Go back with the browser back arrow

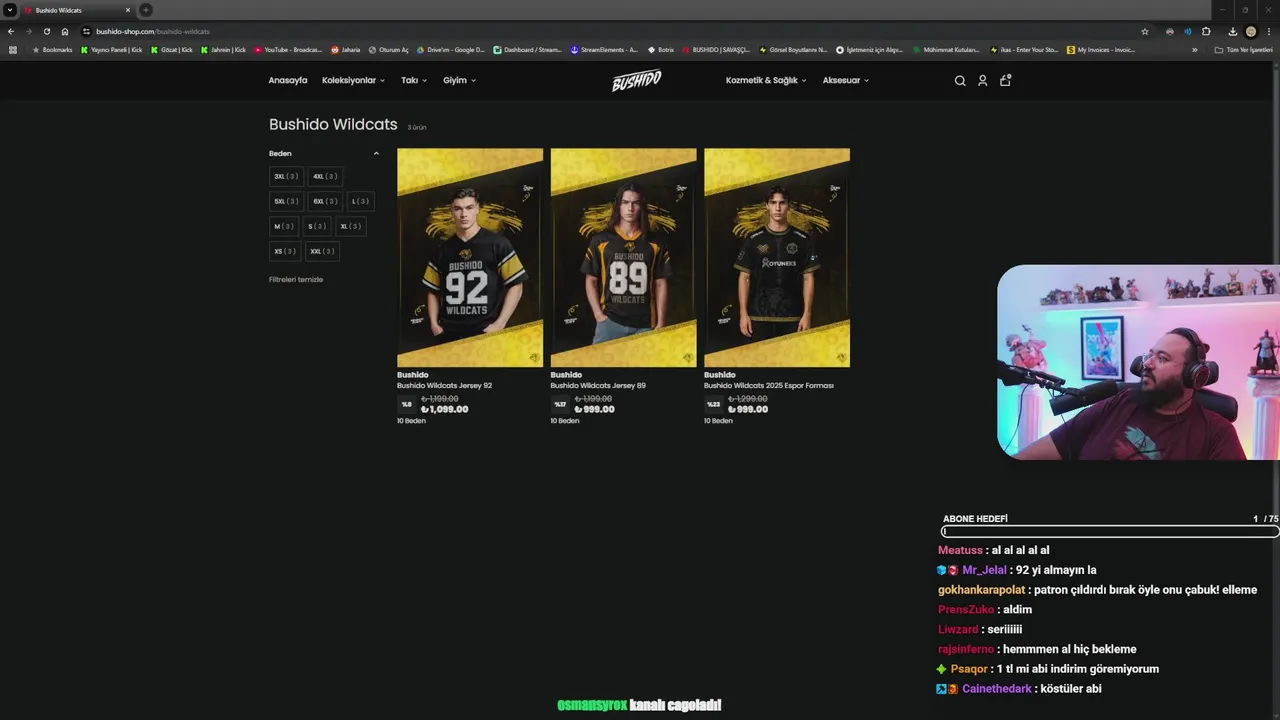click(11, 31)
